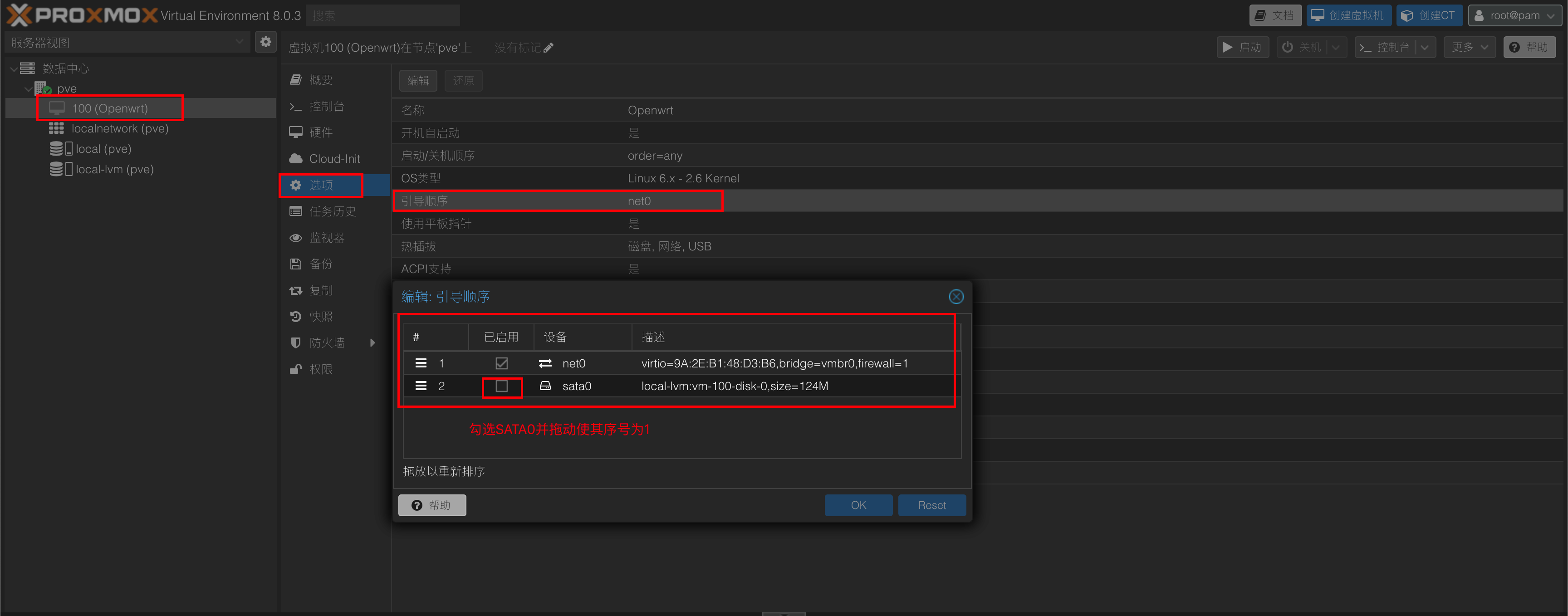Open shutdown options dropdown arrow
1568x616 pixels.
[x=1336, y=48]
